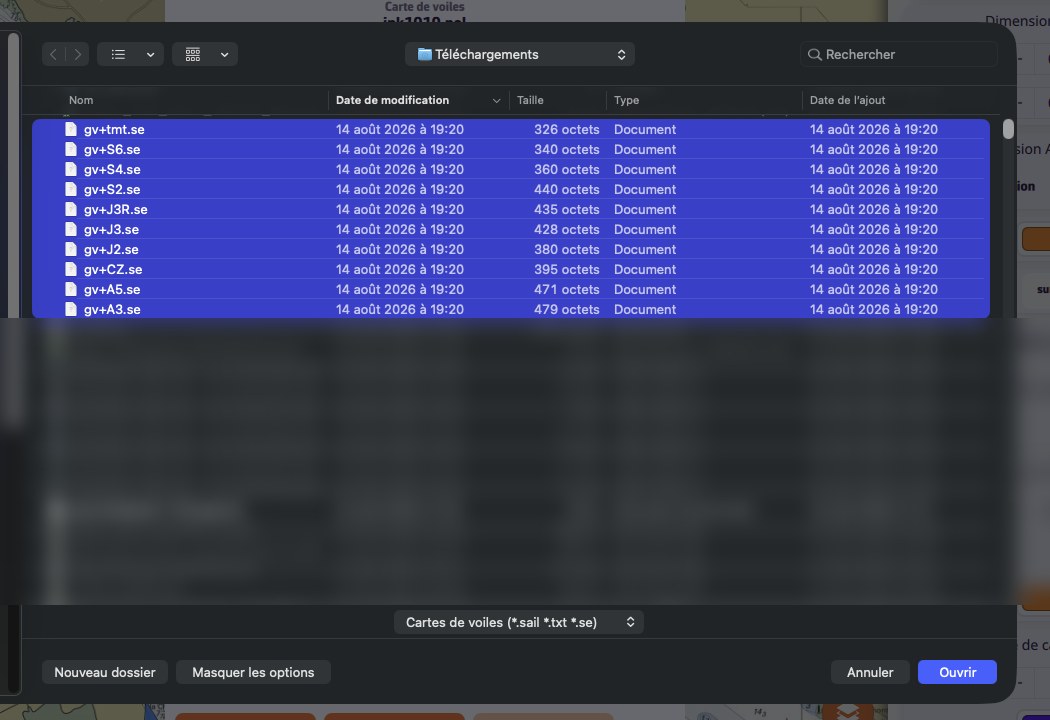Click size 440 octets of gv+S2.se
The height and width of the screenshot is (720, 1050).
click(x=567, y=190)
